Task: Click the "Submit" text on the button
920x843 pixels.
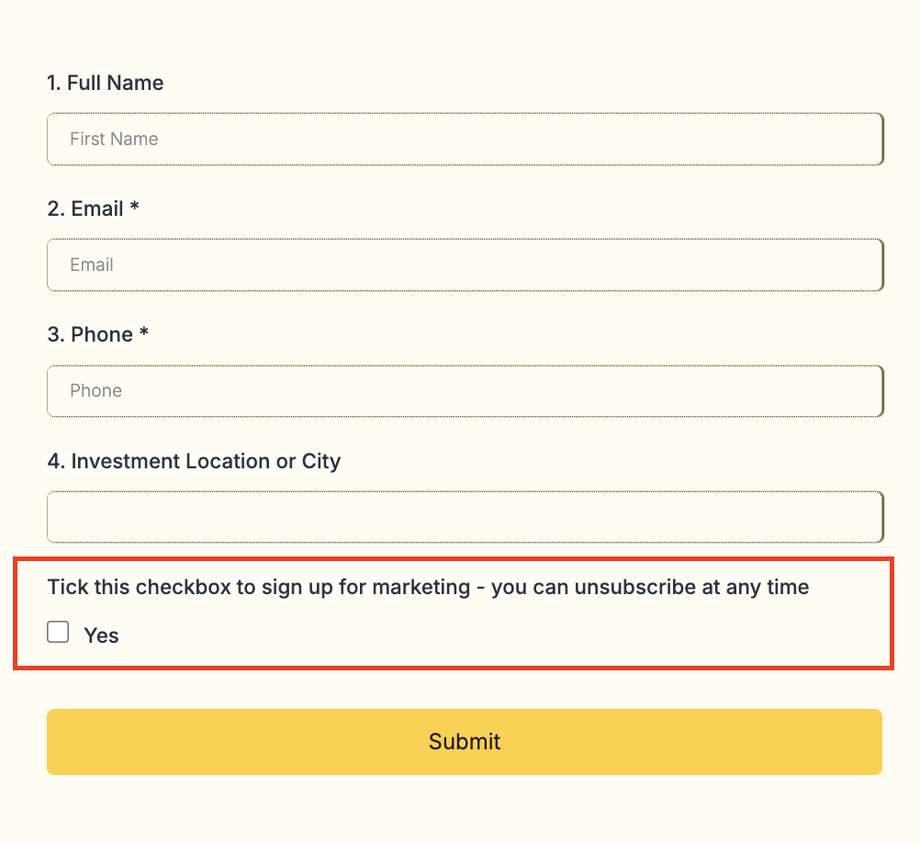Action: pos(465,742)
